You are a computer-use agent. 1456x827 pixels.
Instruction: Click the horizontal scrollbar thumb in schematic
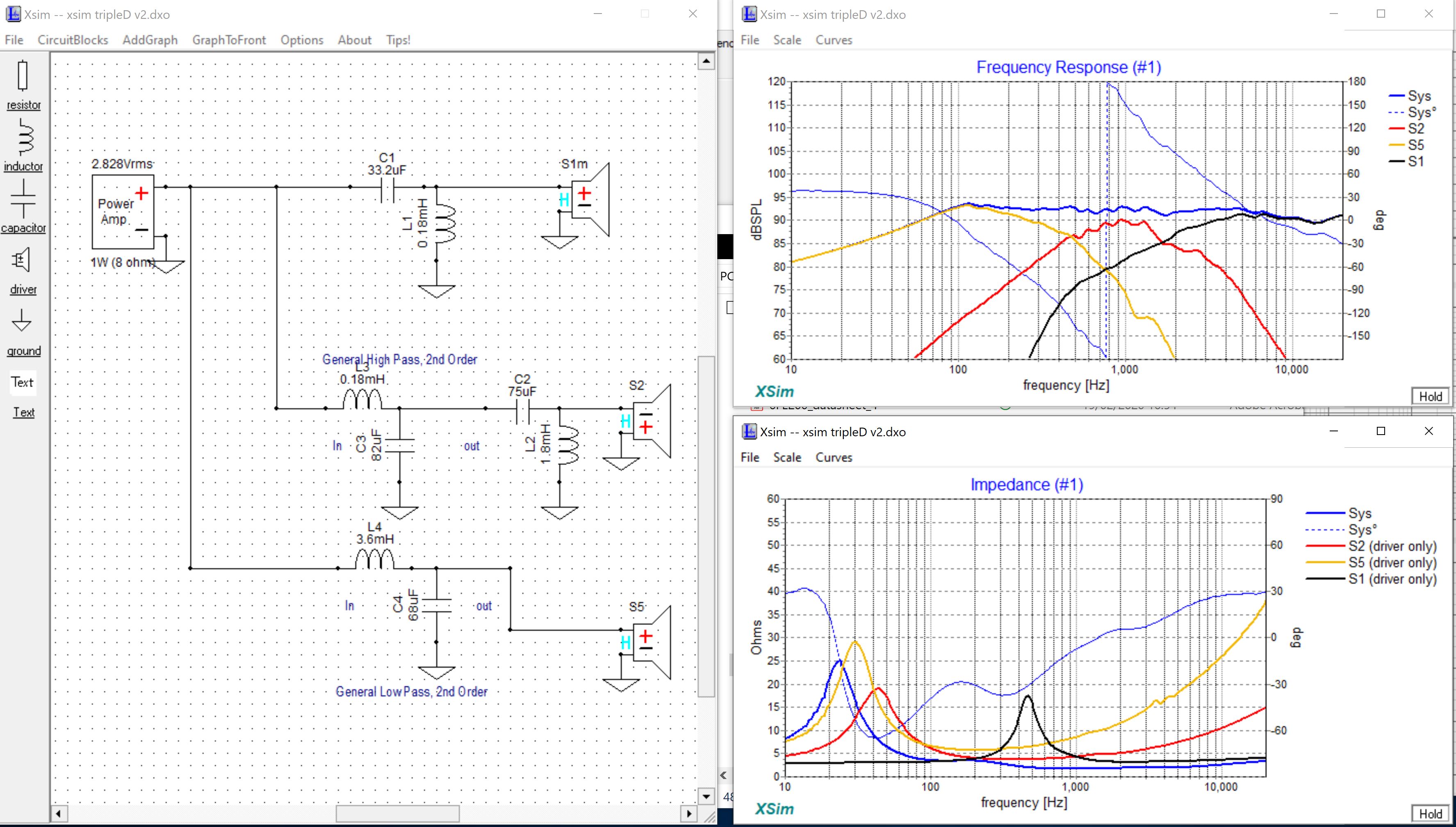397,814
